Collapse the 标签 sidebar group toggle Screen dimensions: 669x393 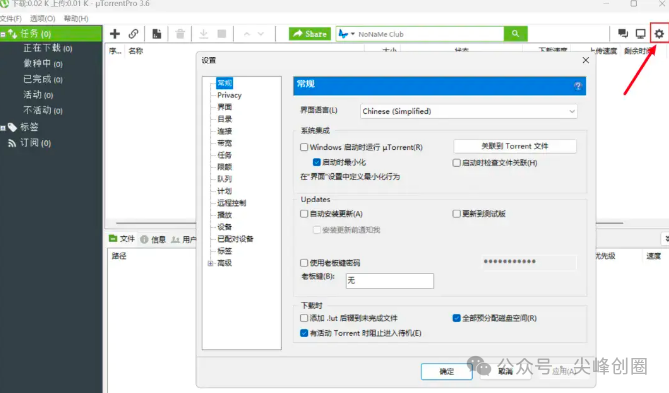3,128
